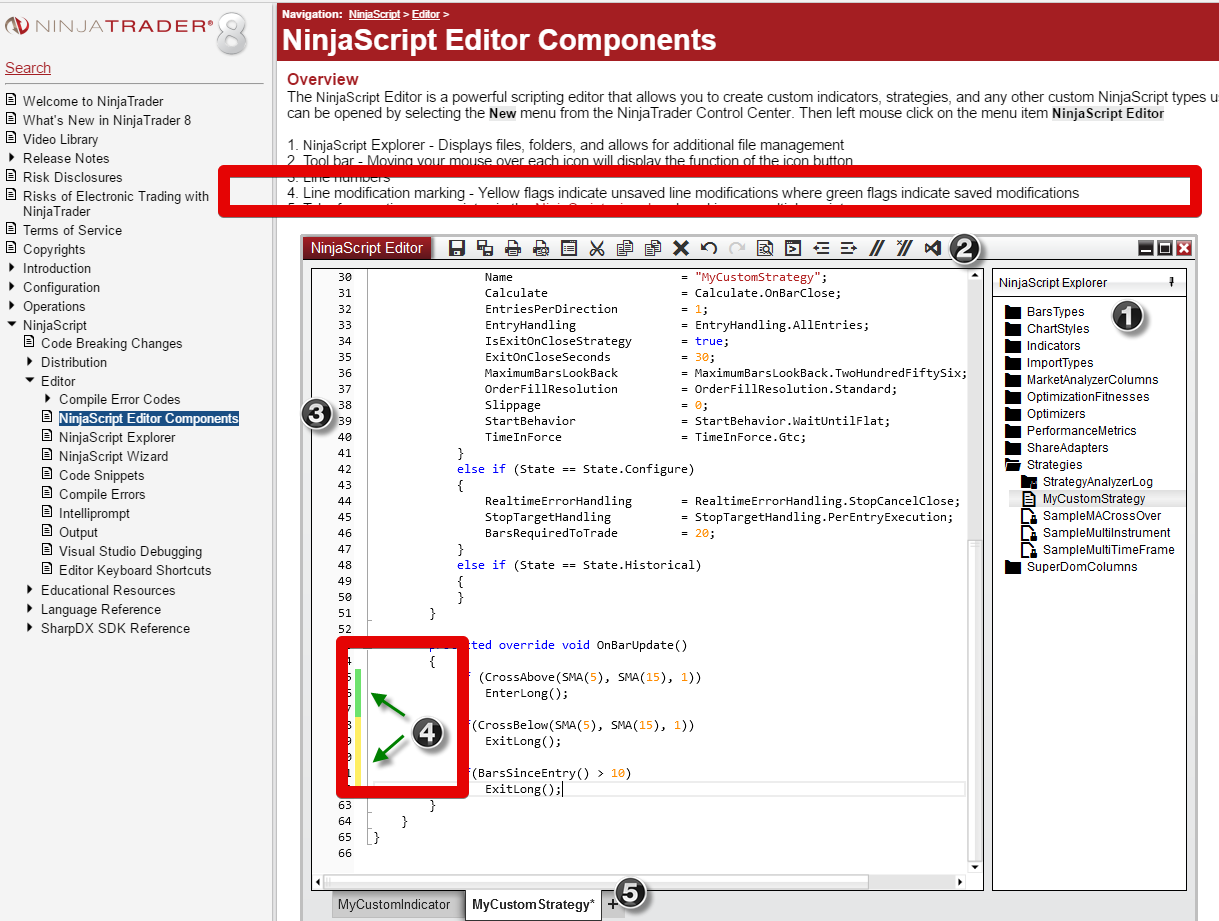Image resolution: width=1219 pixels, height=921 pixels.
Task: Click the Visual Studio icon in the toolbar
Action: tap(933, 248)
